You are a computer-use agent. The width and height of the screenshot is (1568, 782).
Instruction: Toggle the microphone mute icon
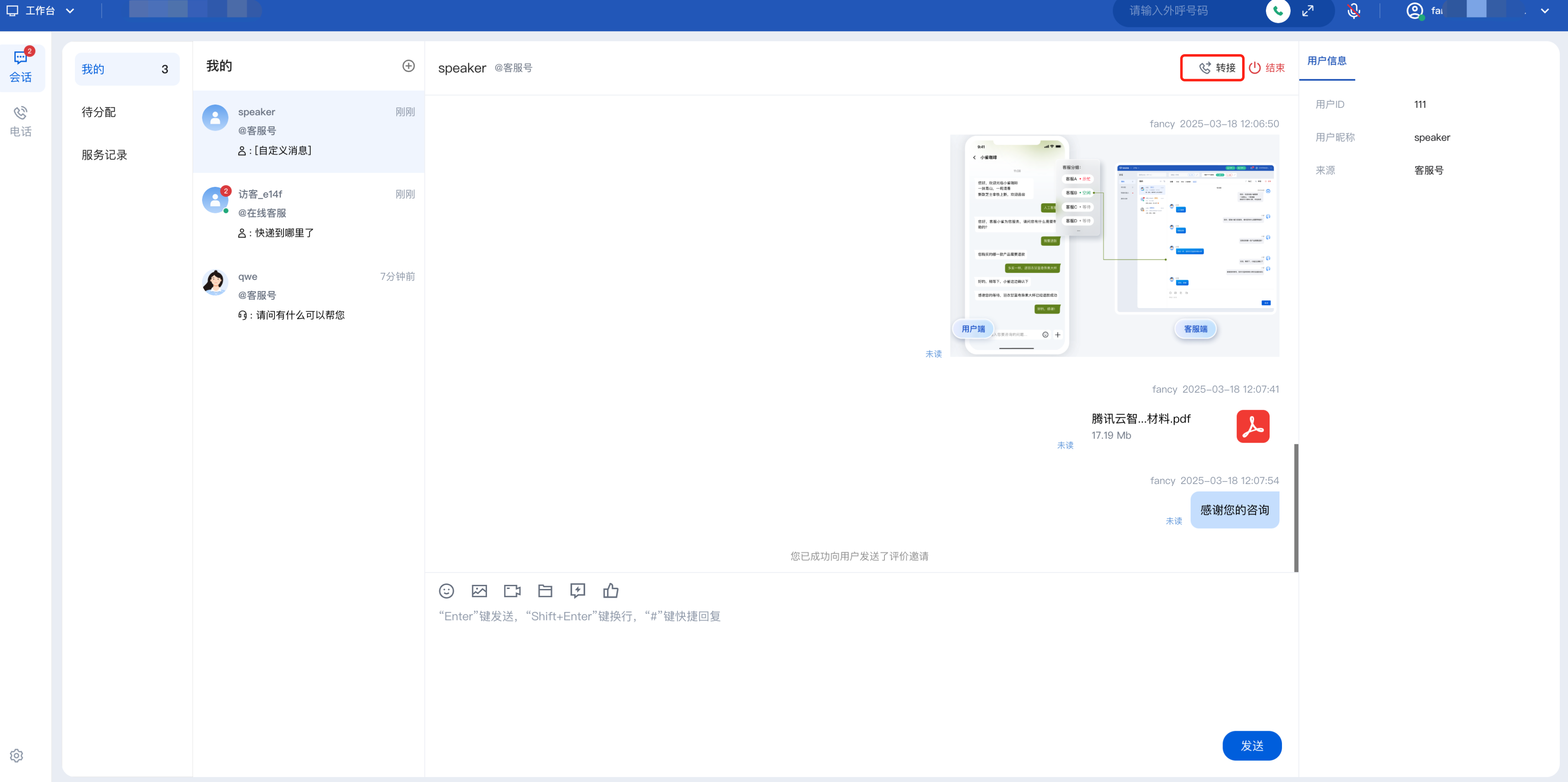pos(1353,11)
